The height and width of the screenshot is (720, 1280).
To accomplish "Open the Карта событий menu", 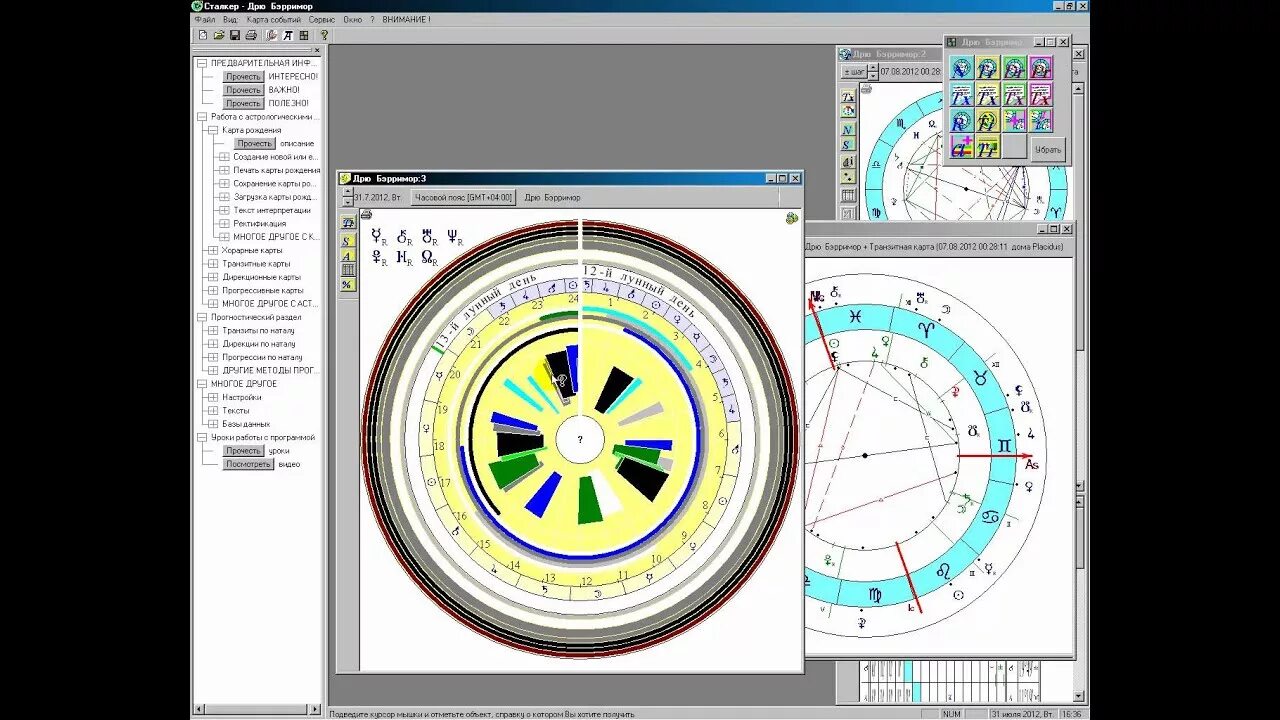I will tap(274, 19).
